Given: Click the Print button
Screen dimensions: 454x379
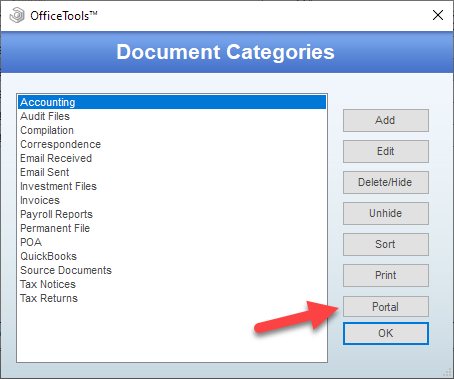Looking at the screenshot, I should tap(386, 275).
